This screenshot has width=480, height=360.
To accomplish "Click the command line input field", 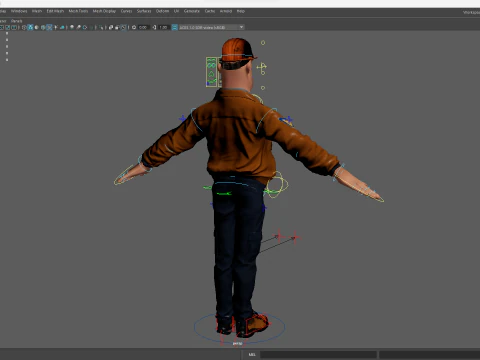I will tap(318, 354).
